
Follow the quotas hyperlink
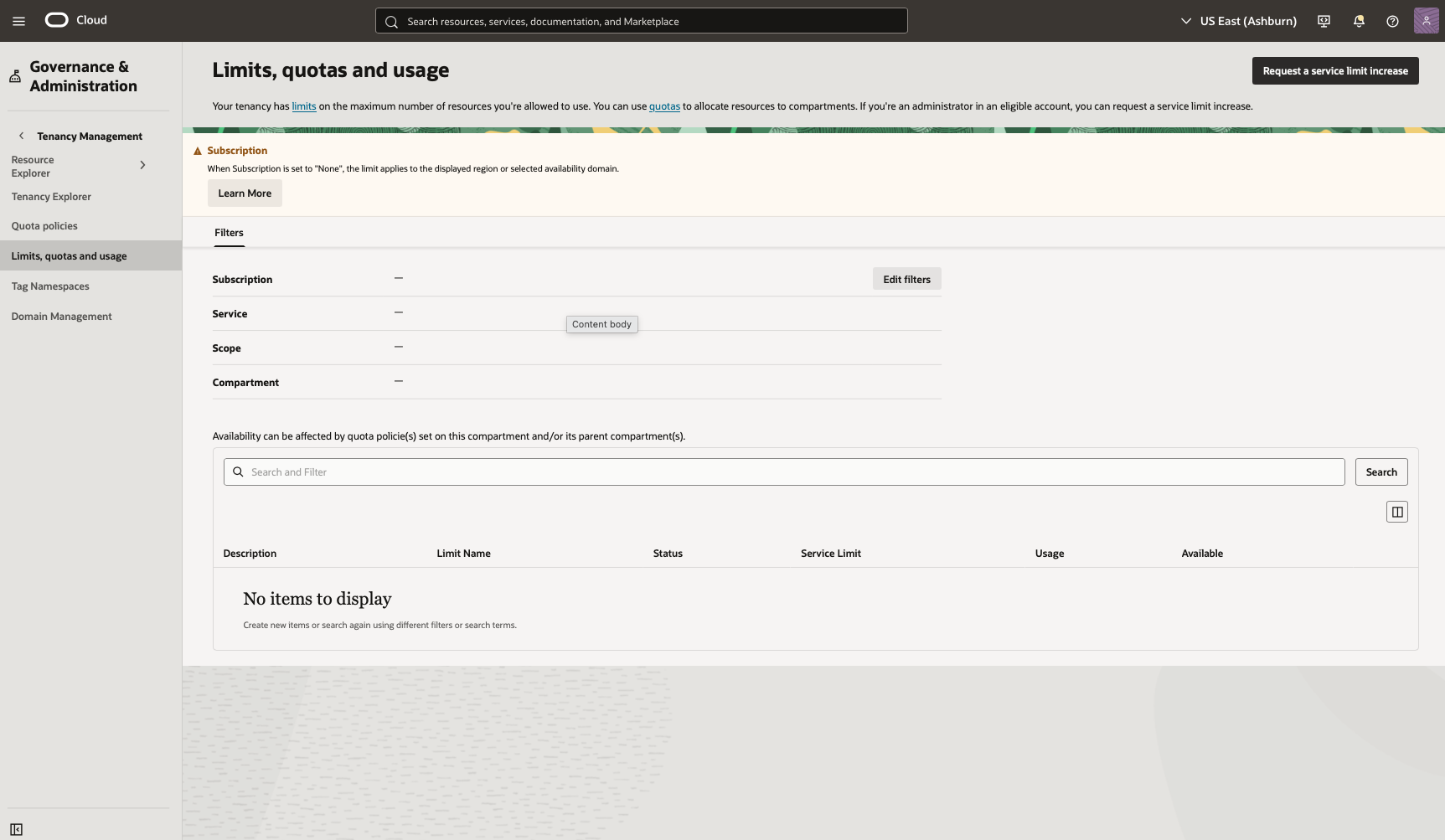[664, 106]
